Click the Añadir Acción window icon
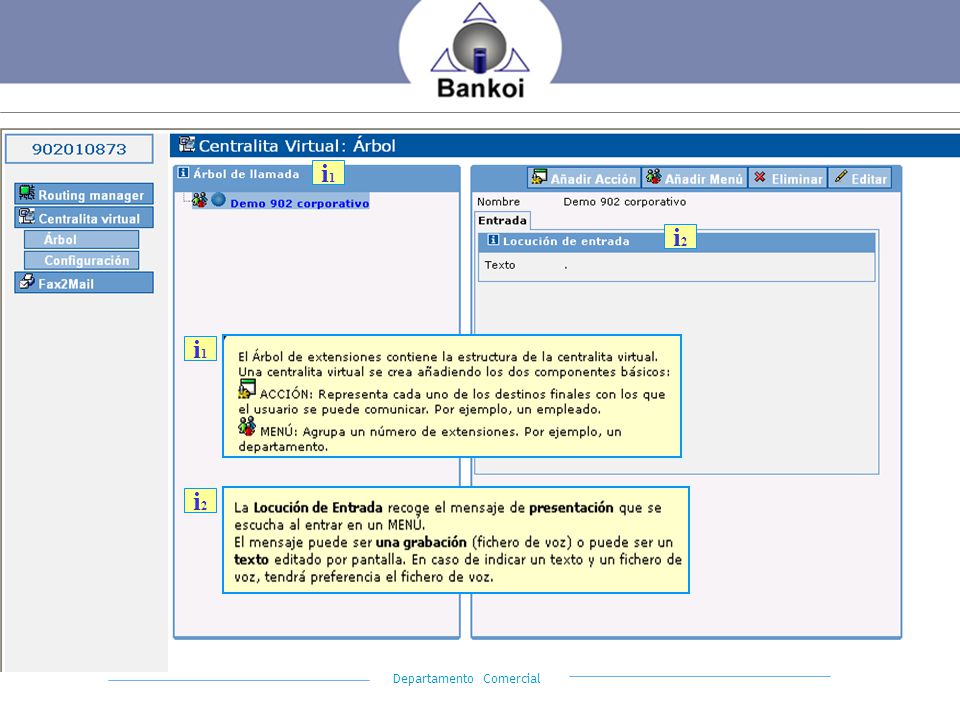 click(x=539, y=177)
